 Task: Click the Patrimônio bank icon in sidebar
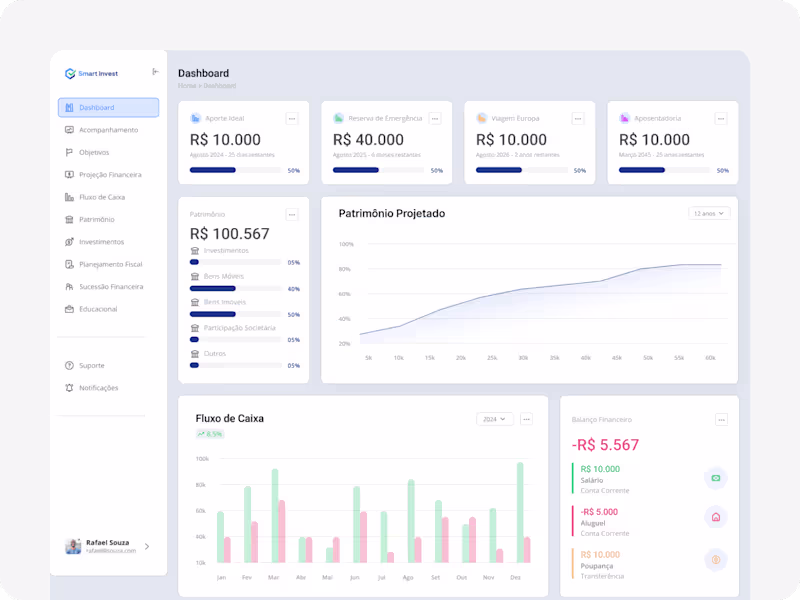(68, 219)
